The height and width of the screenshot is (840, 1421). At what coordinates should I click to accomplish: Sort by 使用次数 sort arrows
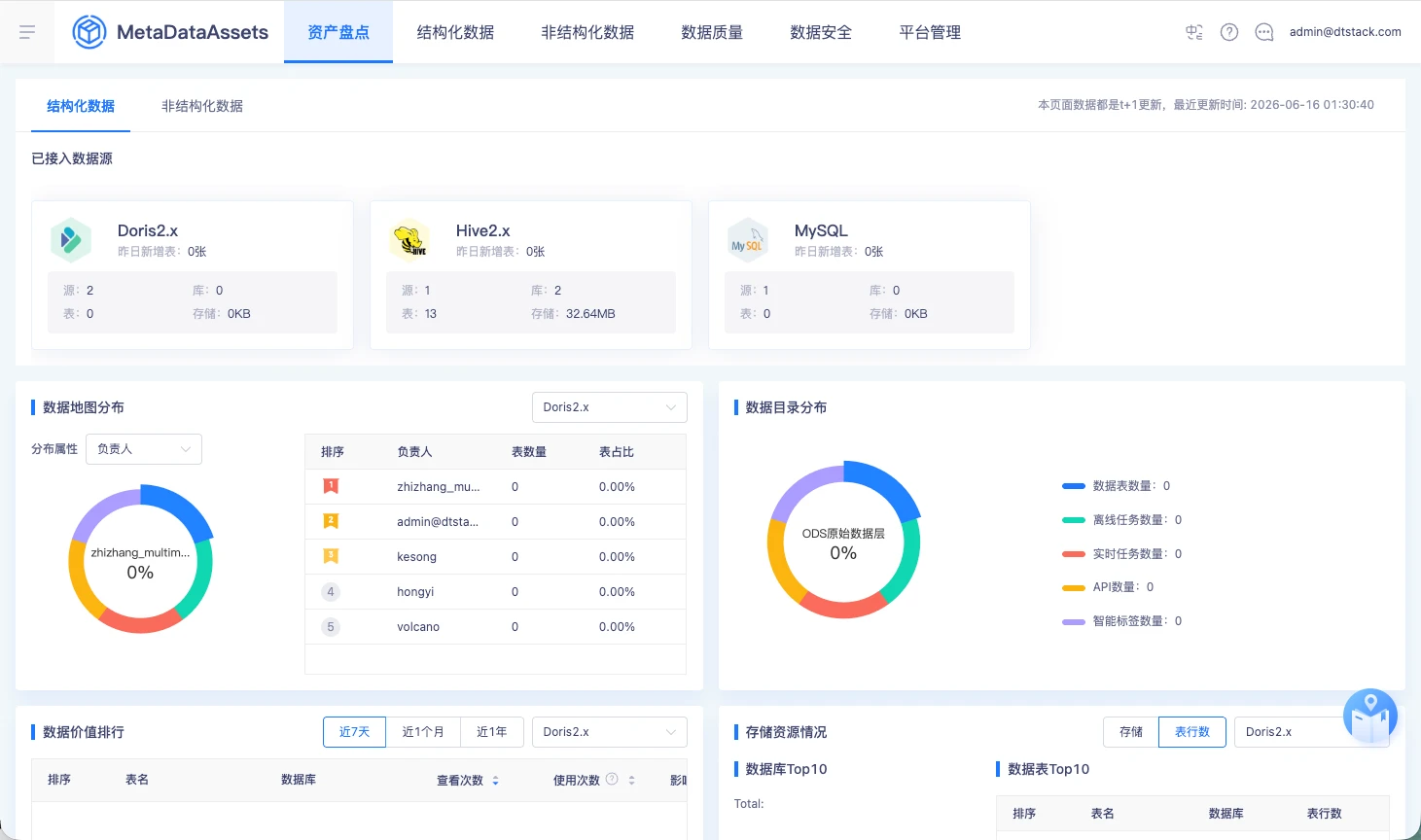click(x=632, y=780)
